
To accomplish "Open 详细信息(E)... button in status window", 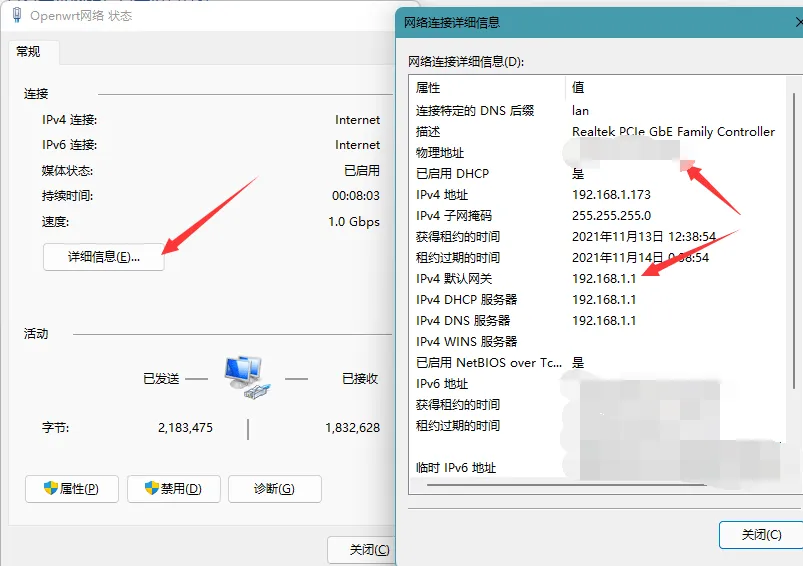I will [x=103, y=257].
